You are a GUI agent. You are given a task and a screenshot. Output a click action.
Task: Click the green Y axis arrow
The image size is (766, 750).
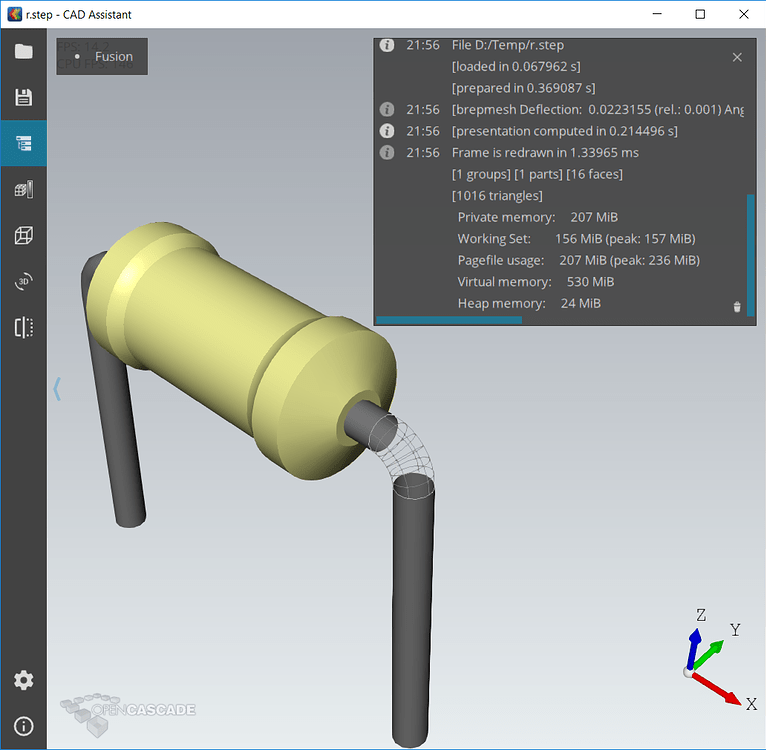708,654
